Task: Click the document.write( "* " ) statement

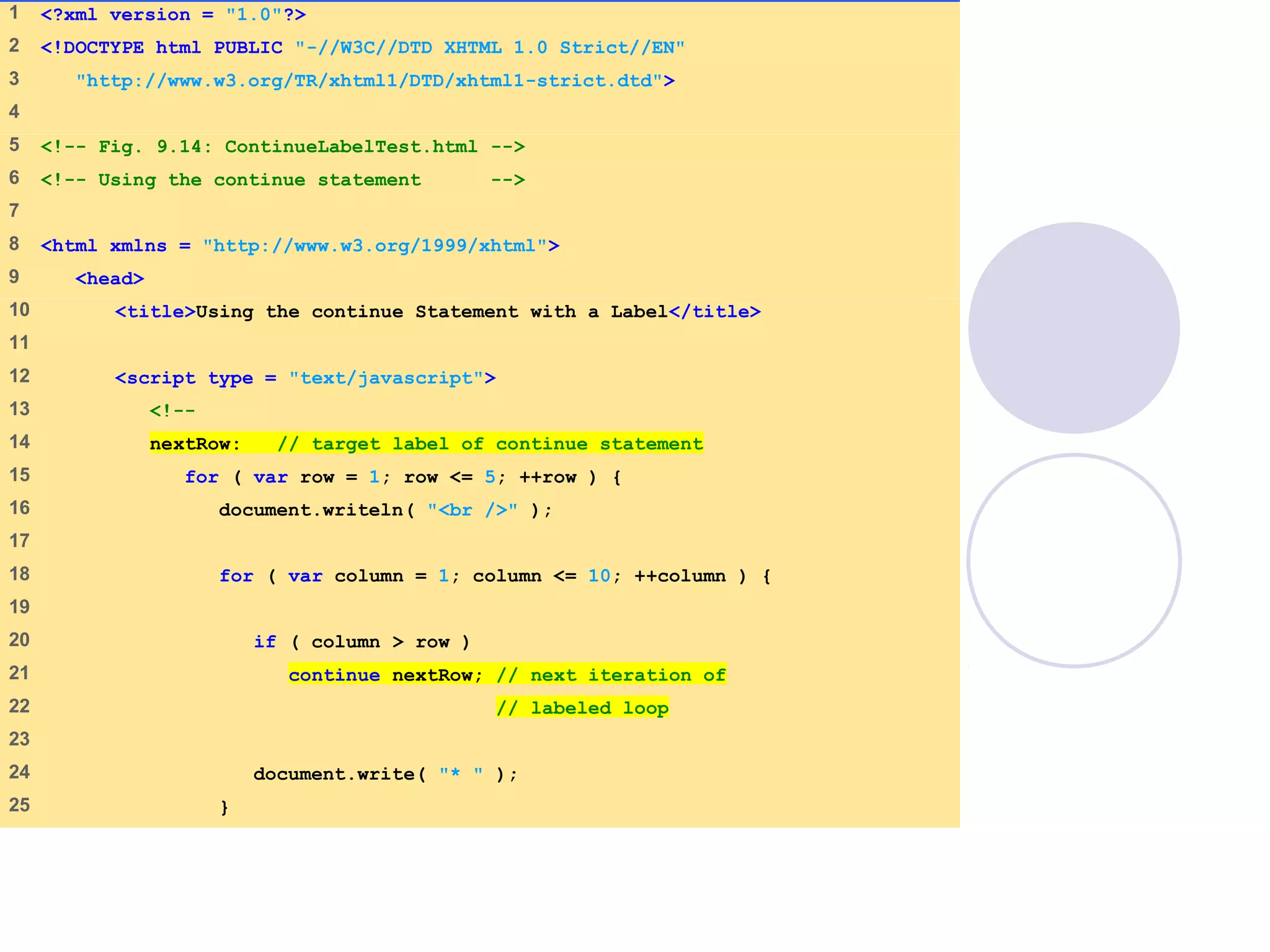Action: click(x=385, y=774)
